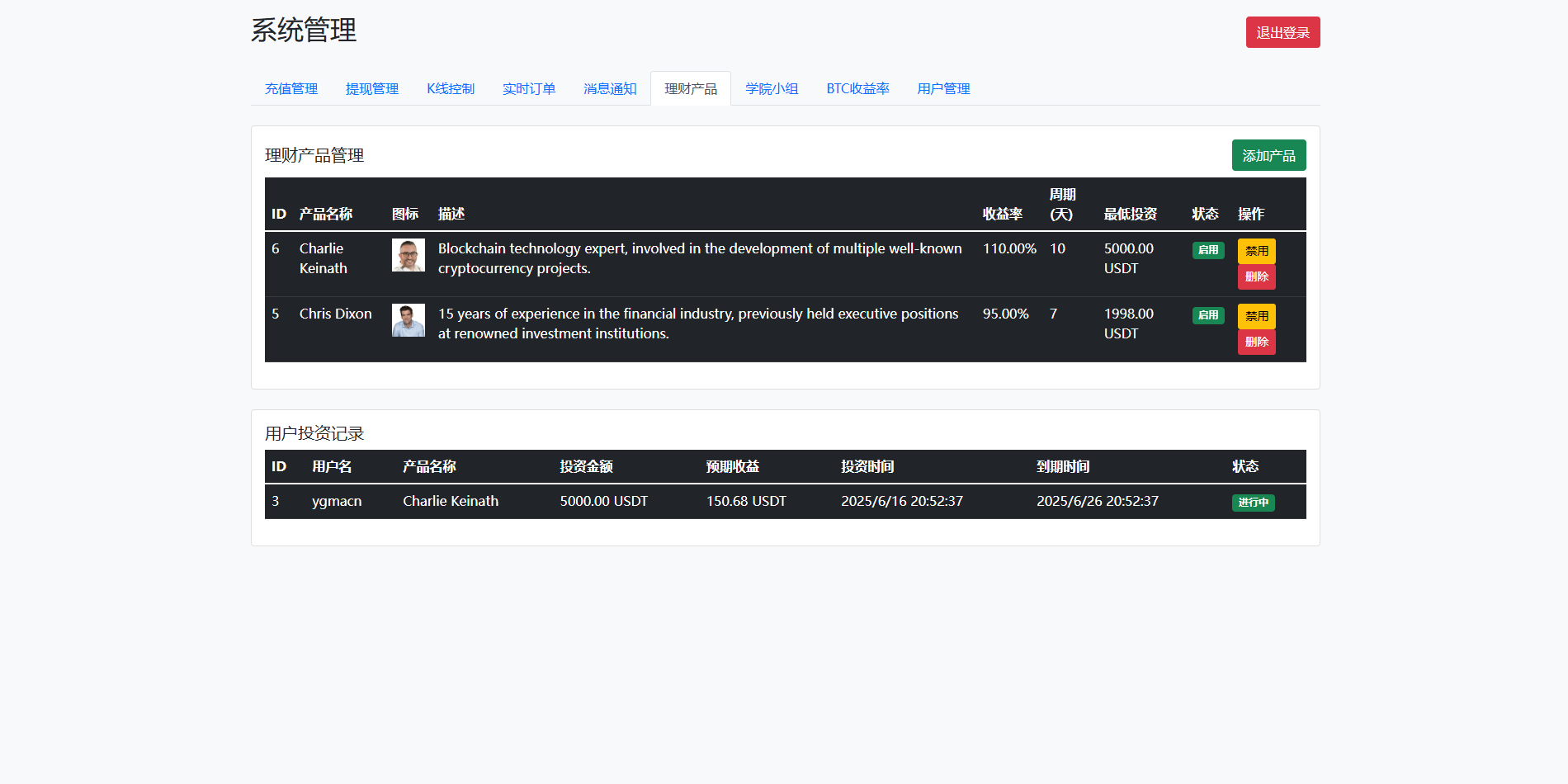Click the green 添加产品 button
The image size is (1568, 784).
click(1268, 155)
